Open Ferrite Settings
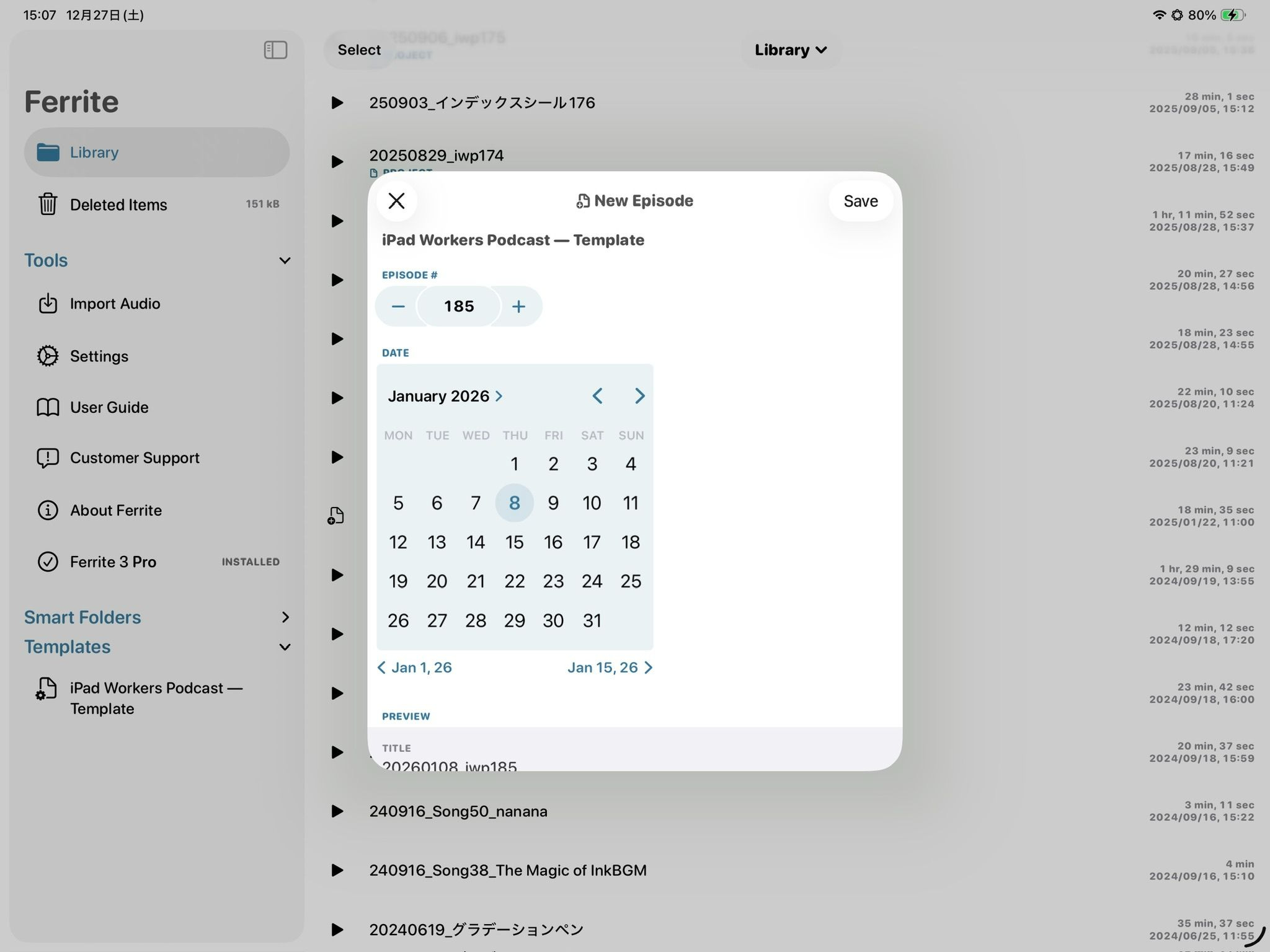1270x952 pixels. pos(99,356)
